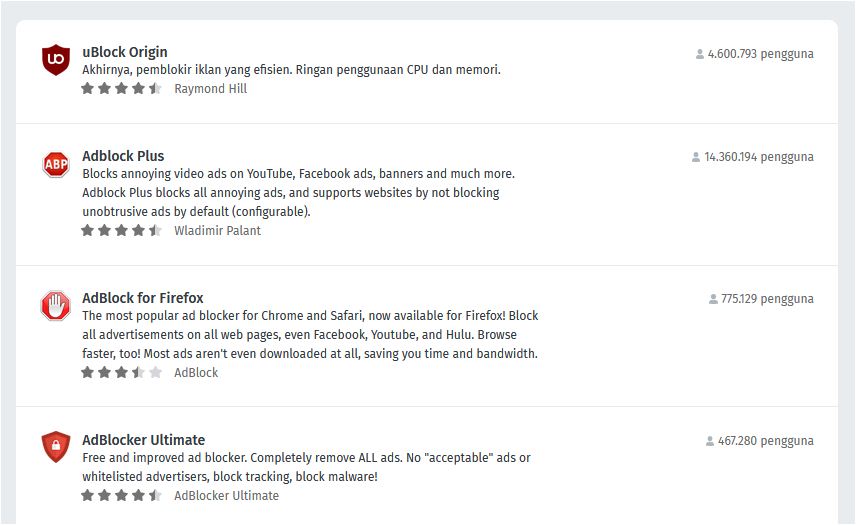Click user icon beside 467.280 pengguna
The width and height of the screenshot is (856, 525).
(710, 441)
